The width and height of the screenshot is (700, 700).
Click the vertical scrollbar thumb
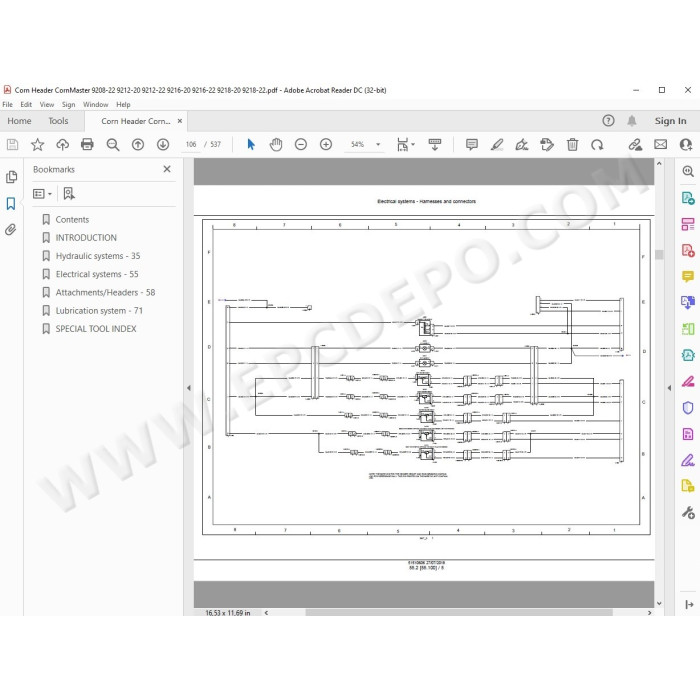point(659,254)
